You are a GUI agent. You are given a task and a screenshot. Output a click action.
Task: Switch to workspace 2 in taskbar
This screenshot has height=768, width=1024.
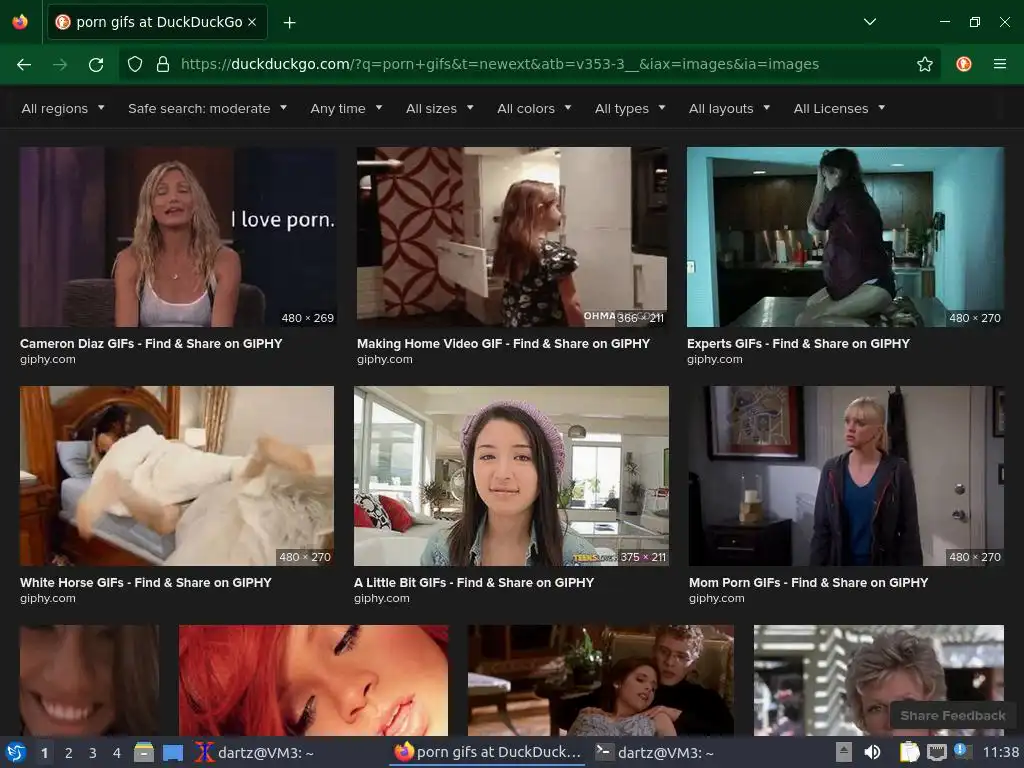pyautogui.click(x=69, y=753)
